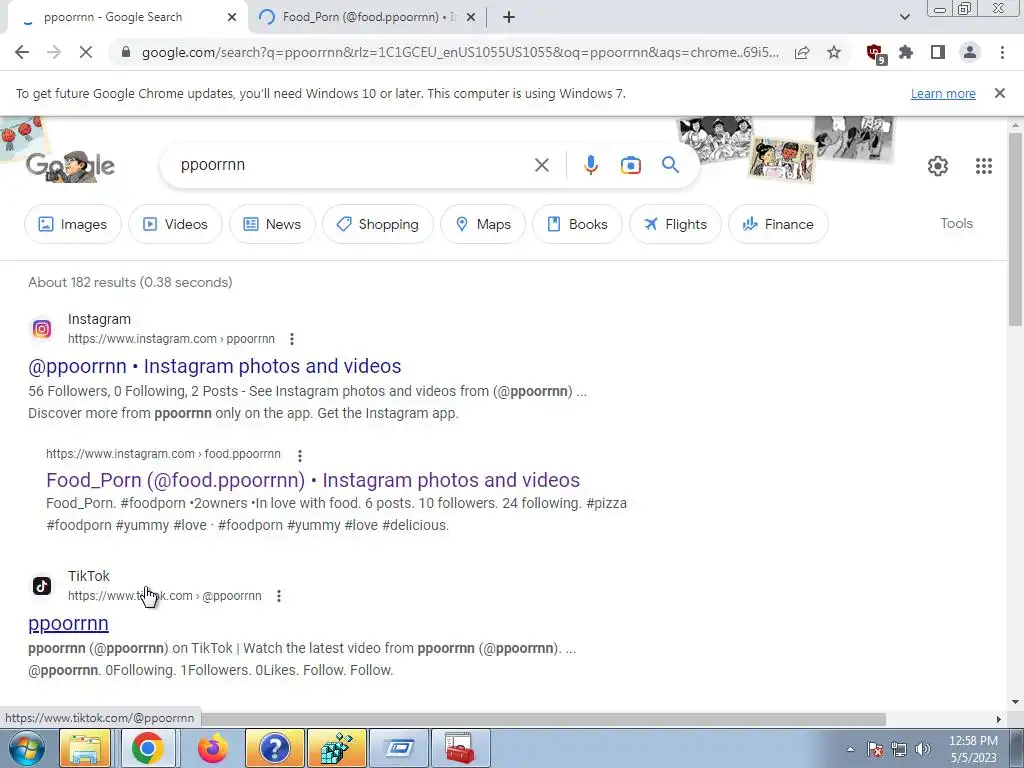This screenshot has height=768, width=1024.
Task: Dismiss the Chrome update notice
Action: (x=999, y=93)
